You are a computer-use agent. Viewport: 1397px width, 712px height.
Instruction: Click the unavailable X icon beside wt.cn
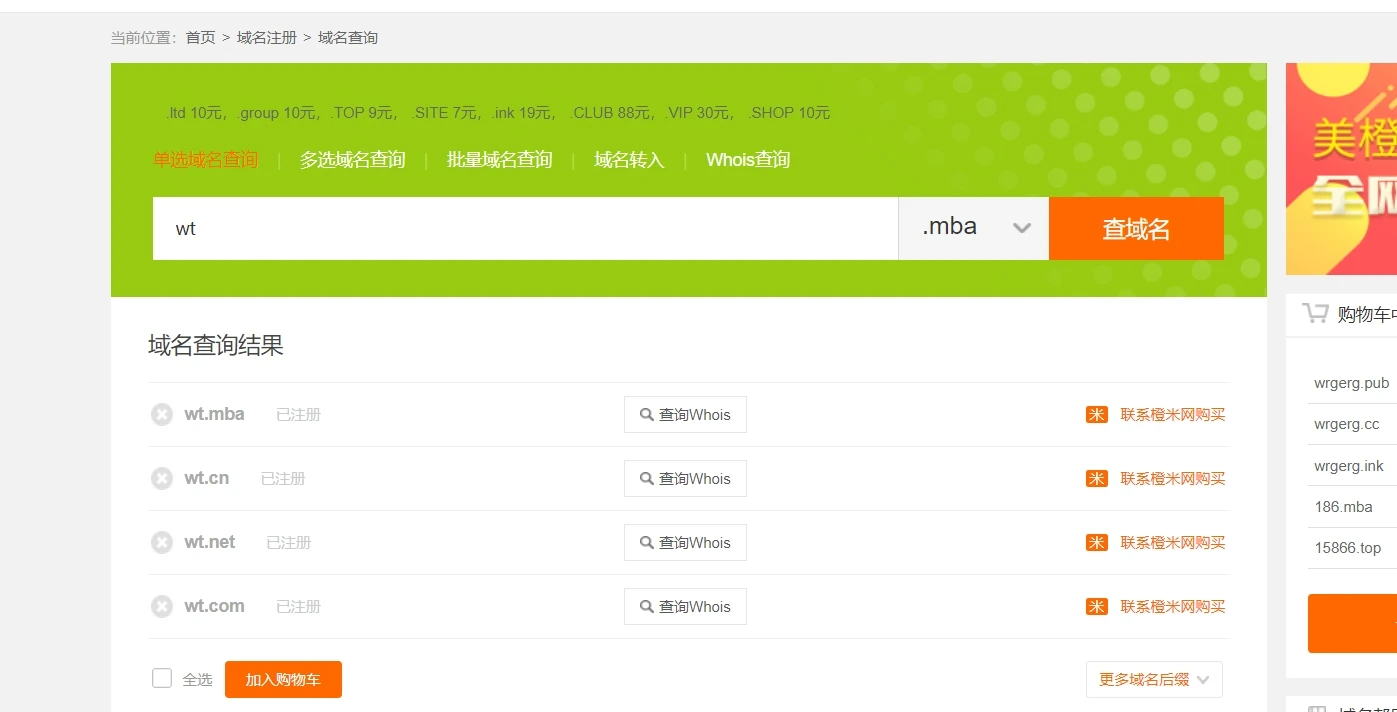pos(162,478)
